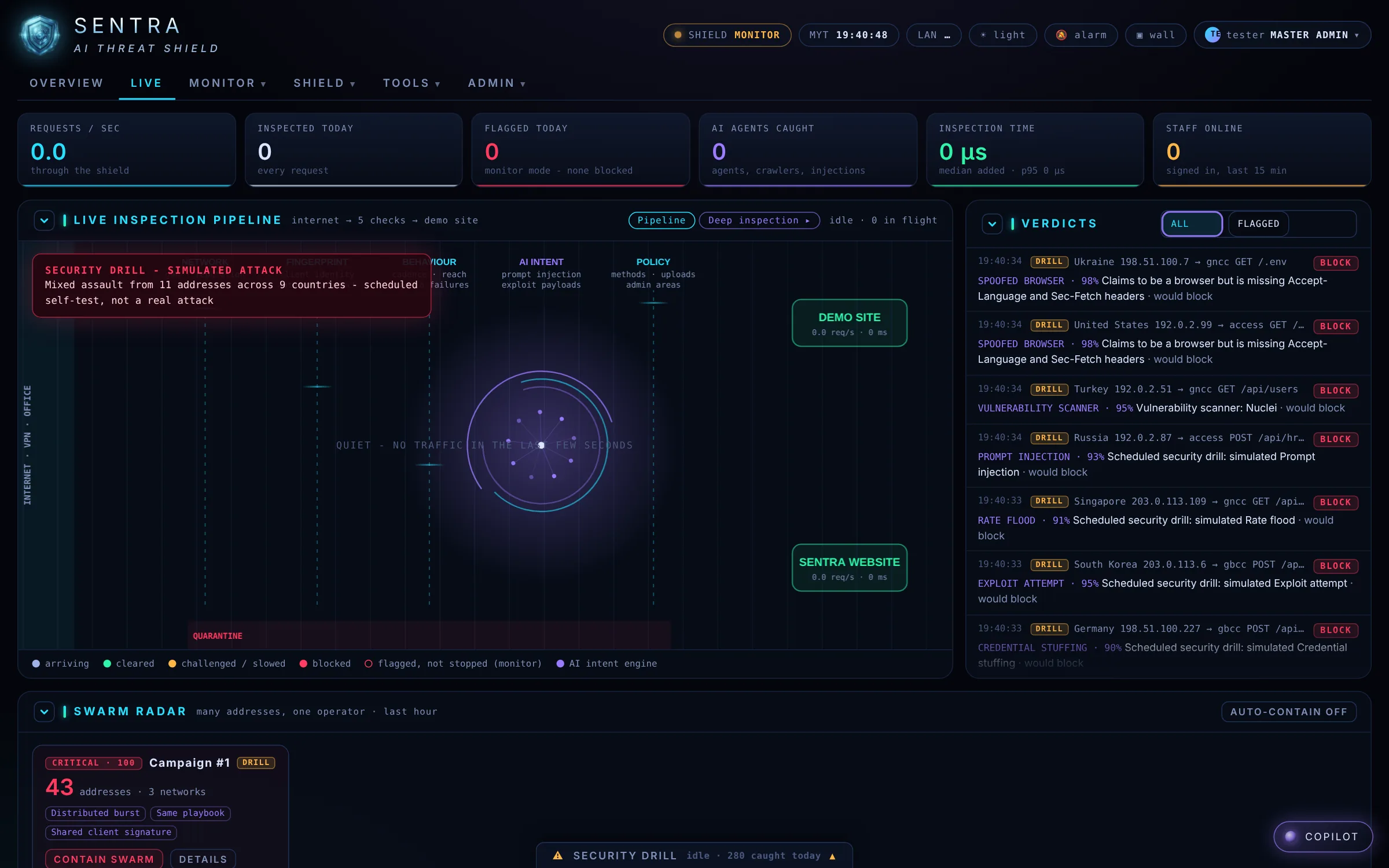Open the Admin dropdown menu
Screen dimensions: 1389x868
click(x=497, y=83)
